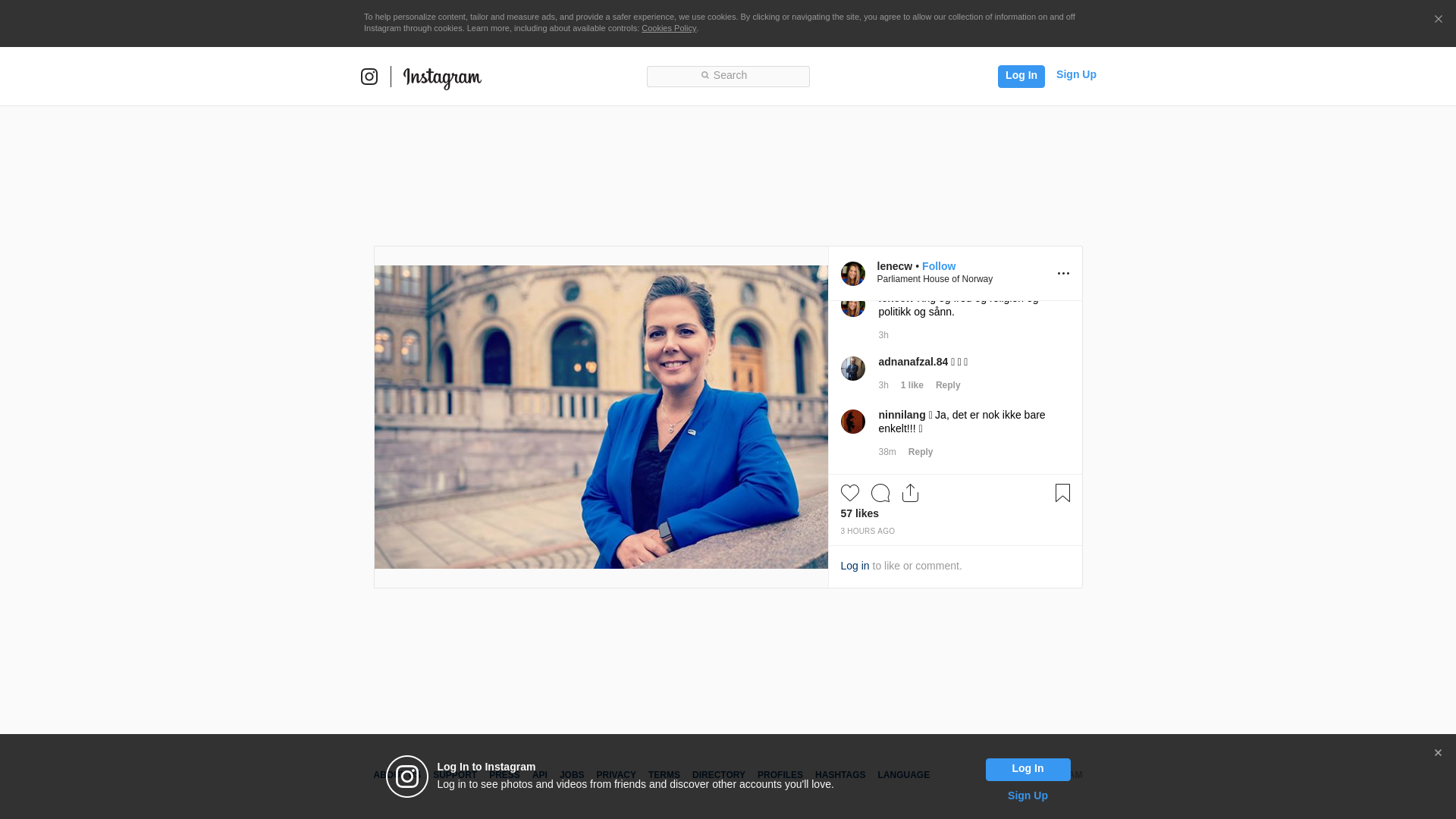
Task: Open the Instagram wordmark home link
Action: 442,78
